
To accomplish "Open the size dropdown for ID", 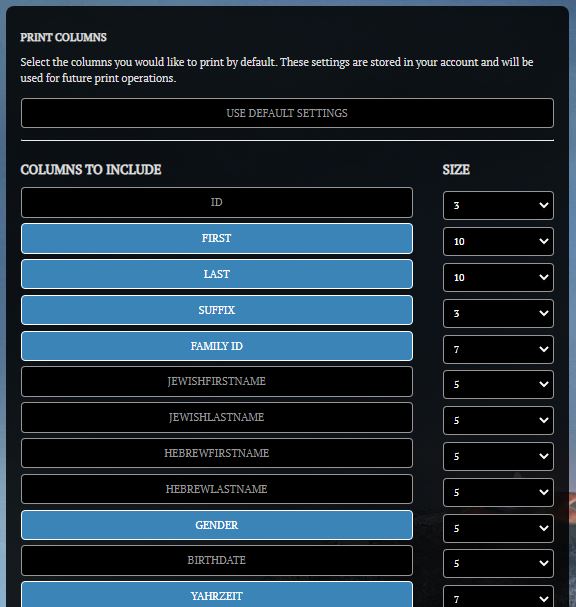I will coord(498,206).
